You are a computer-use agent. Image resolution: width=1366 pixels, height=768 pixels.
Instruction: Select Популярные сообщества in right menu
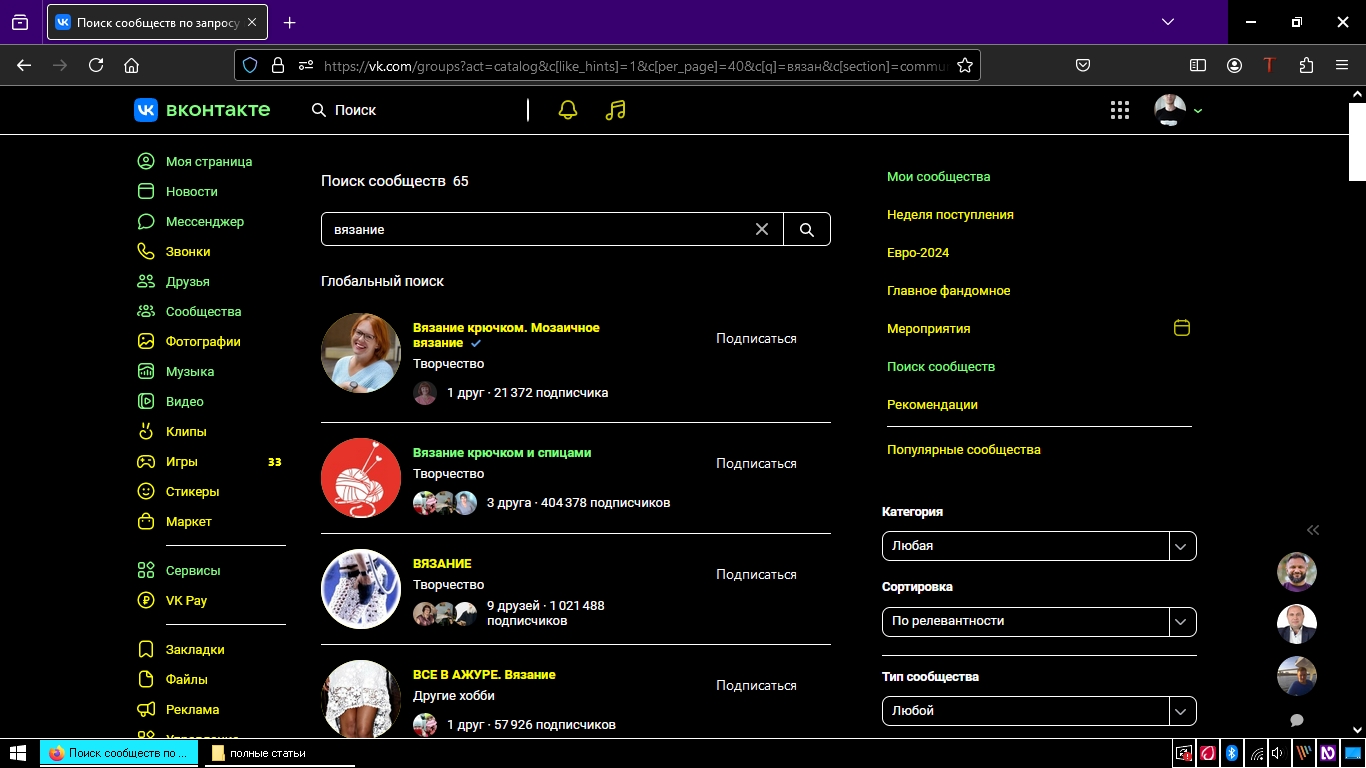pyautogui.click(x=964, y=450)
